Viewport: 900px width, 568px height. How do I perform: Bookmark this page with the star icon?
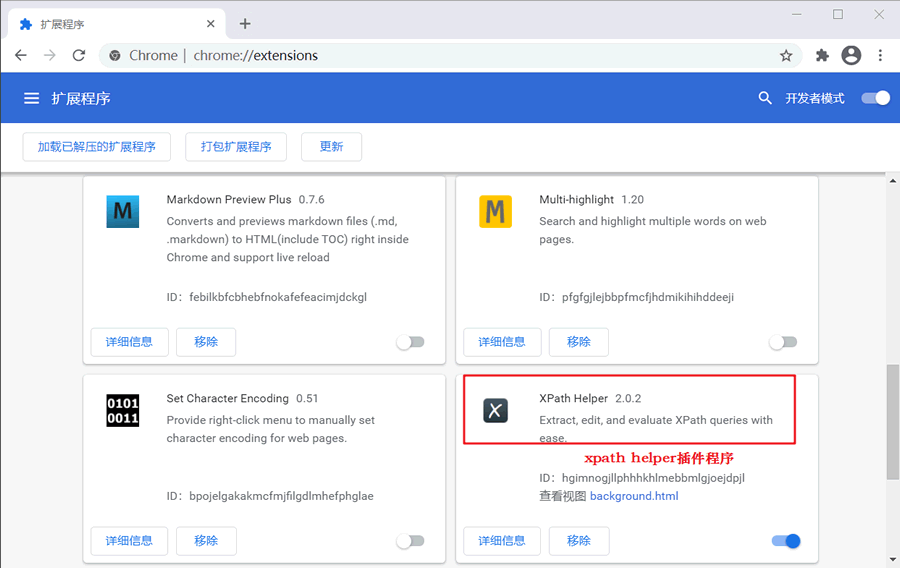pyautogui.click(x=786, y=56)
